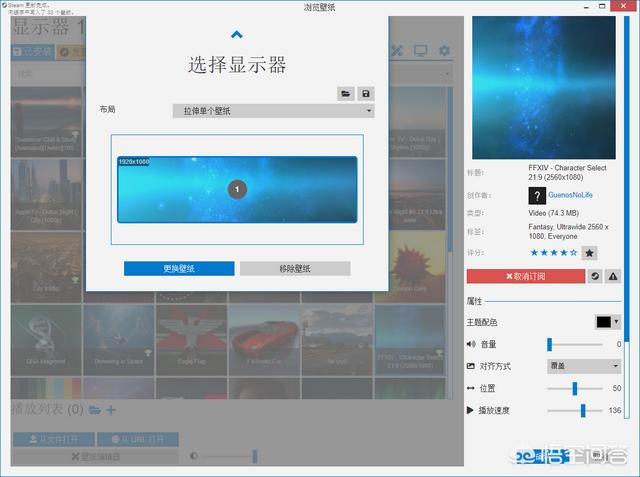Click the brightness slider at bottom of wallpaper list
This screenshot has height=477, width=640.
tap(229, 456)
